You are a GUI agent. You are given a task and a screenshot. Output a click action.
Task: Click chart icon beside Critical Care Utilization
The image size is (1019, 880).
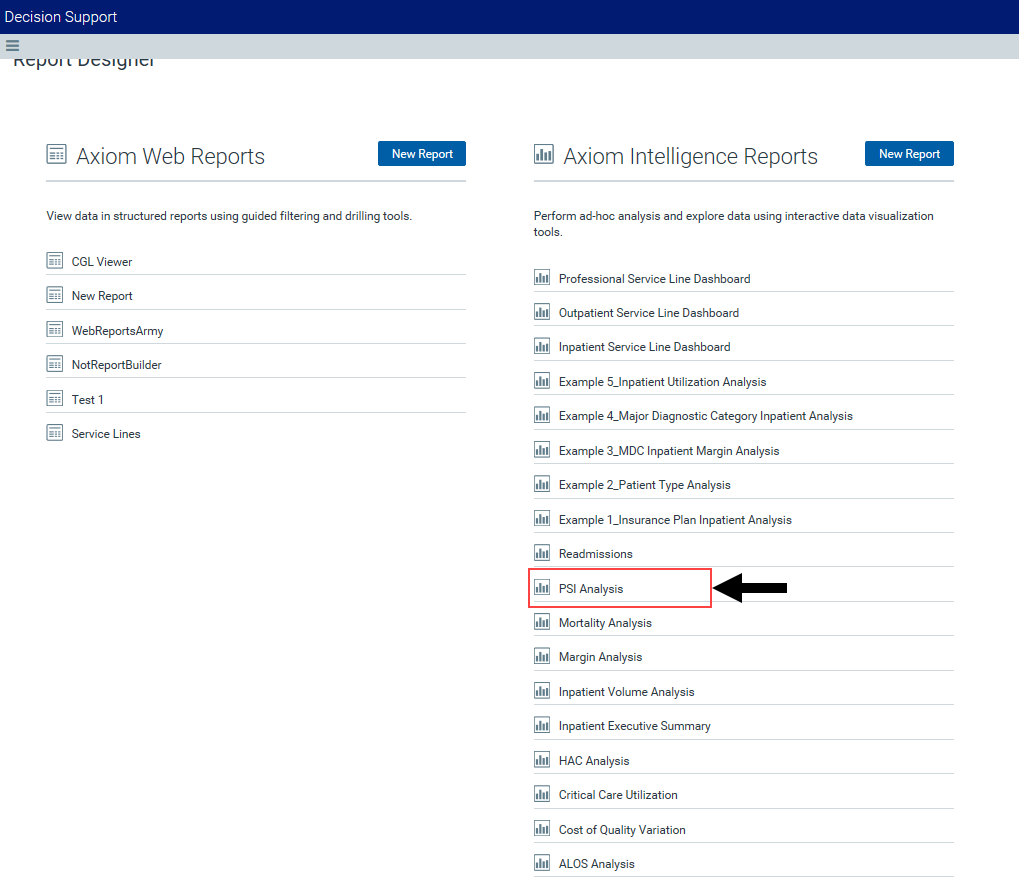pyautogui.click(x=542, y=794)
